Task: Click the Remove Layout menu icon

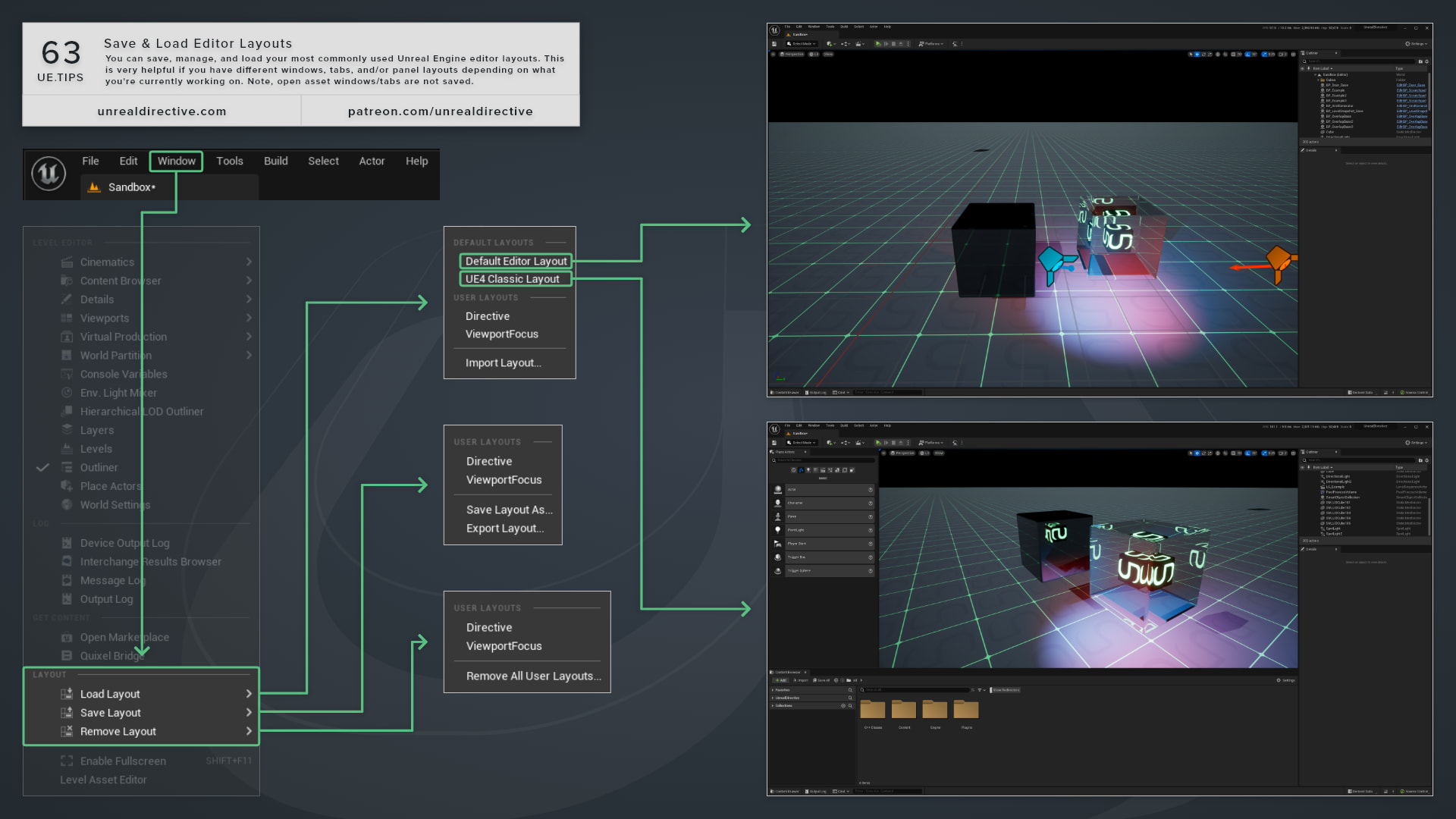Action: tap(67, 731)
